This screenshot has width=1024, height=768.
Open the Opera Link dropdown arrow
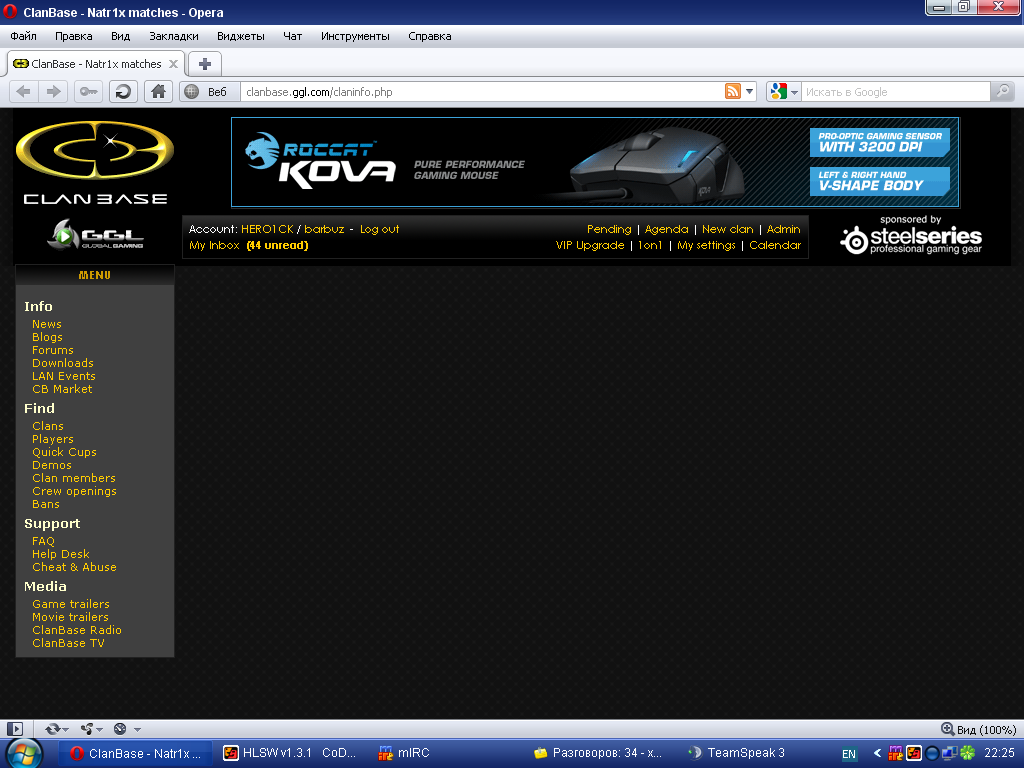click(x=65, y=729)
